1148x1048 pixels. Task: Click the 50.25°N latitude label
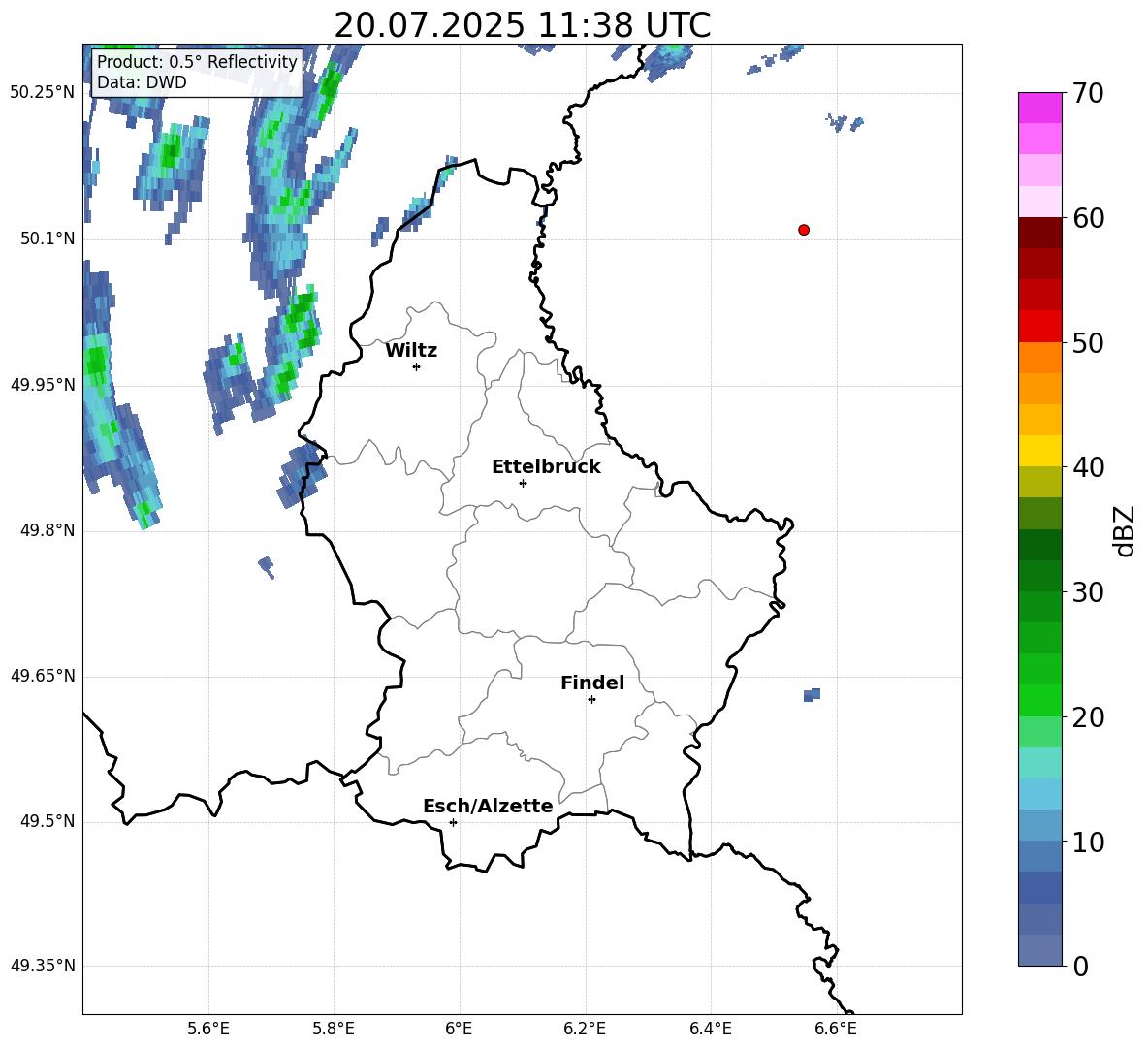point(43,93)
